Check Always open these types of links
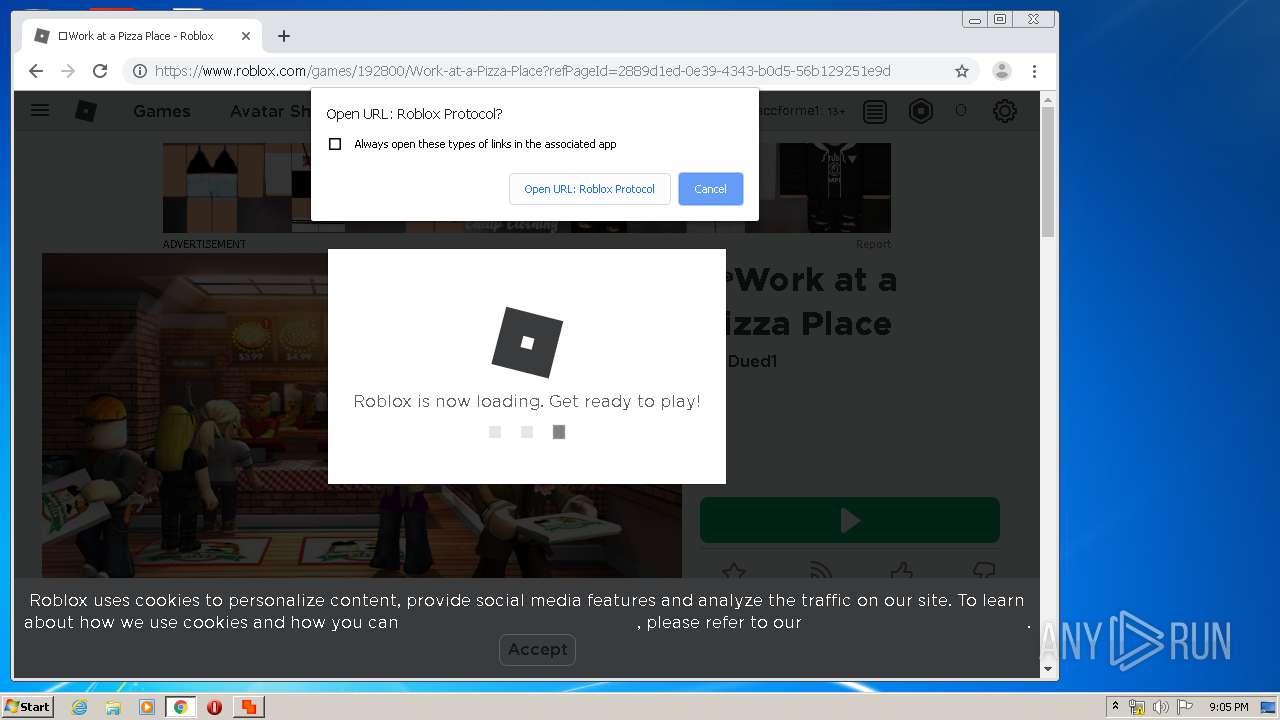Viewport: 1280px width, 720px height. 335,144
